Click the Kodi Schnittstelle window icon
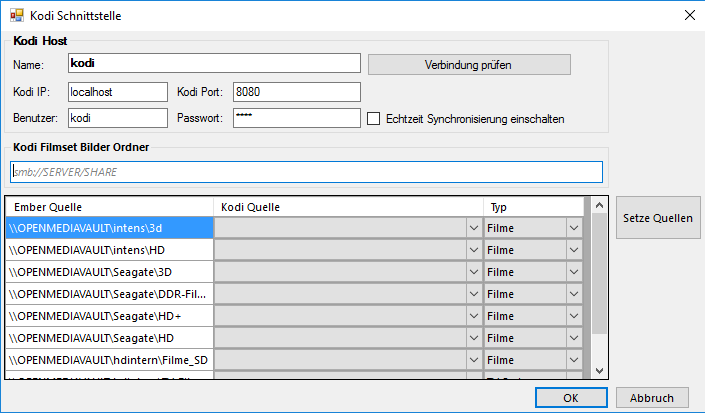This screenshot has height=415, width=705. (17, 15)
